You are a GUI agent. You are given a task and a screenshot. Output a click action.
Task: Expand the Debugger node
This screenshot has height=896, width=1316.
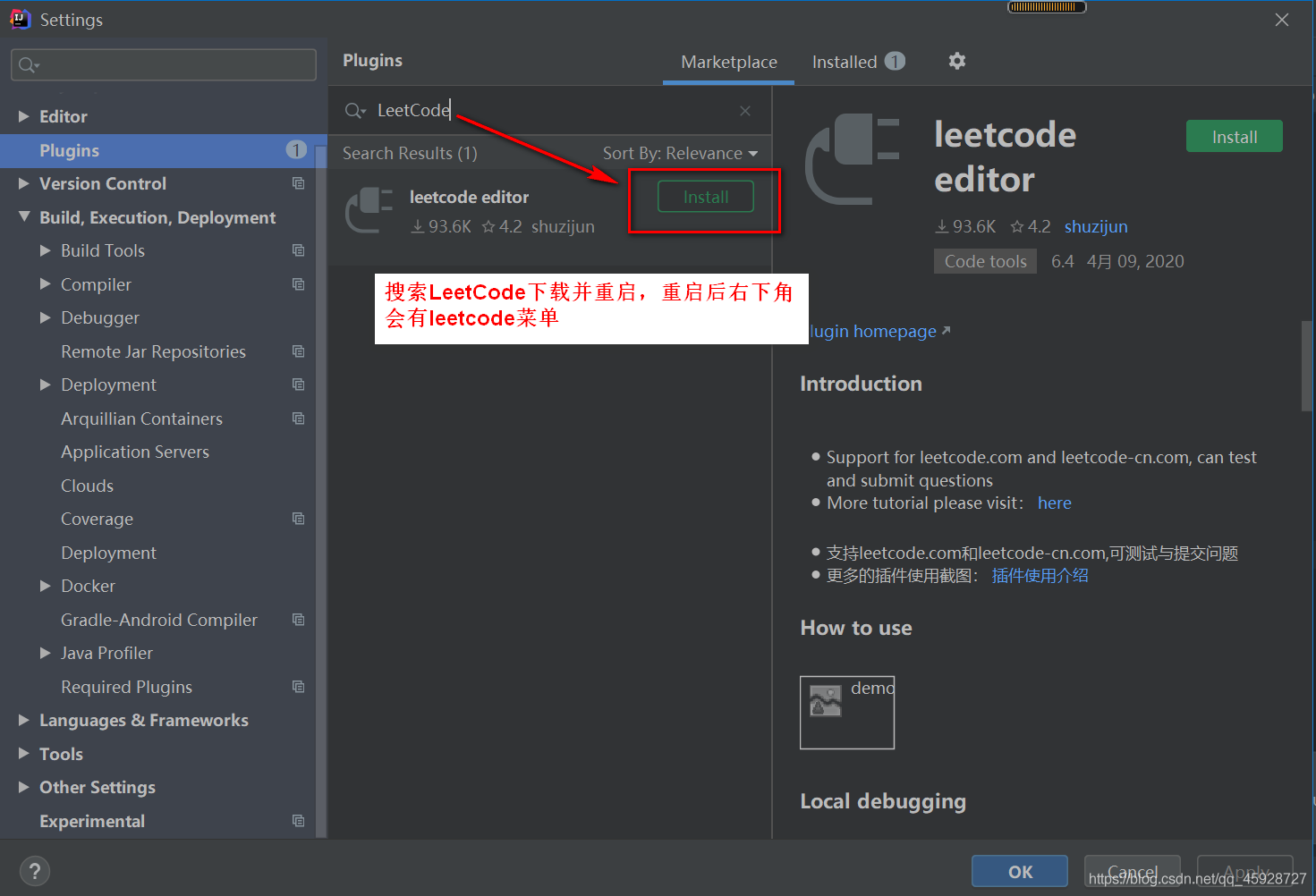tap(46, 317)
